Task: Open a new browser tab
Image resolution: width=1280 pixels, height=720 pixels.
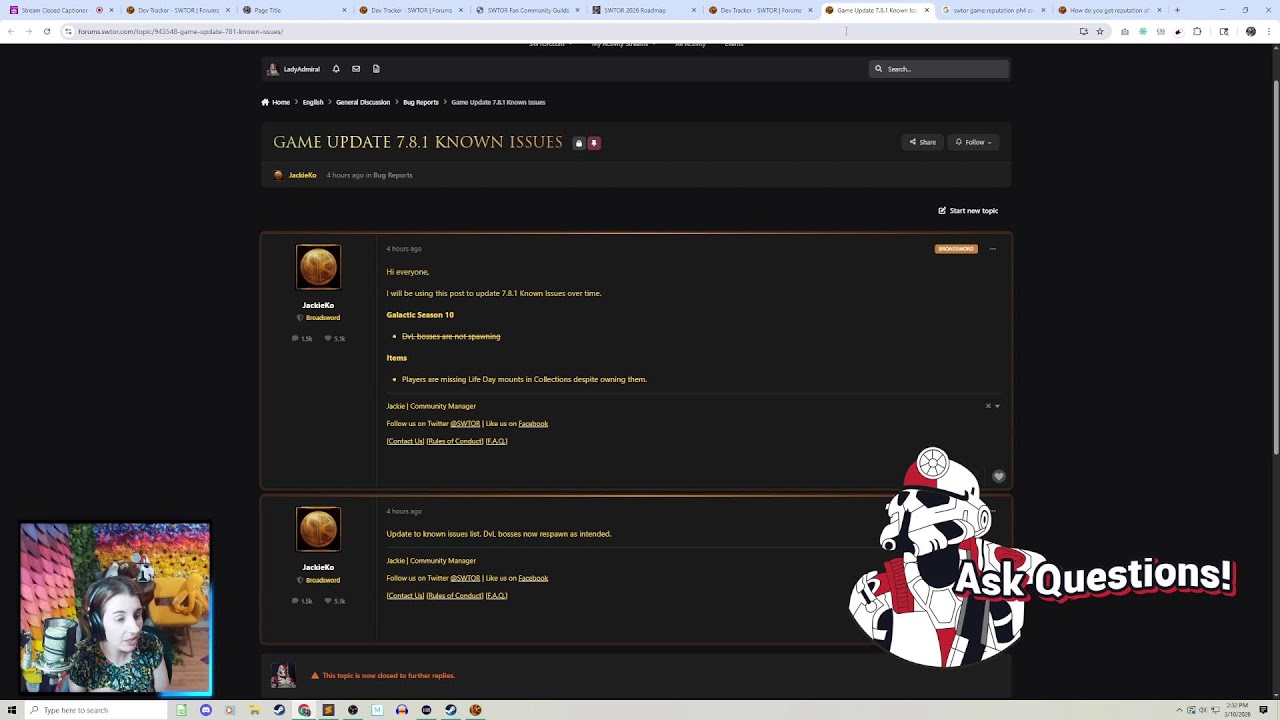Action: pyautogui.click(x=1177, y=10)
